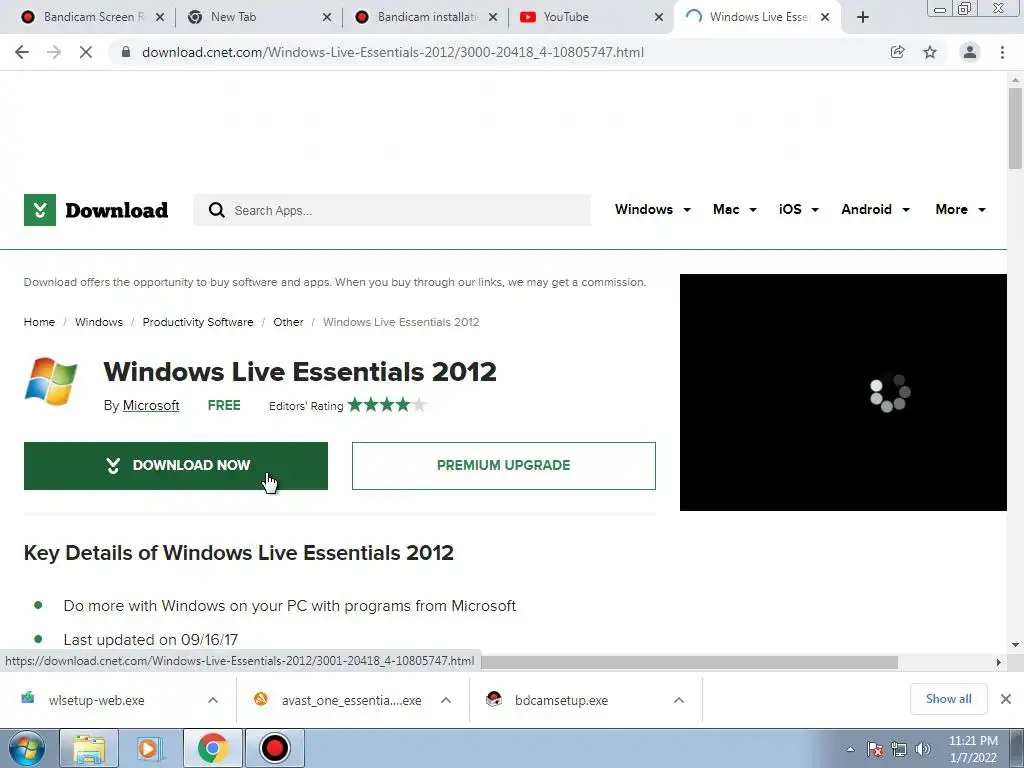Open options chevron for bdcamsetup.exe
1024x768 pixels.
[x=679, y=700]
